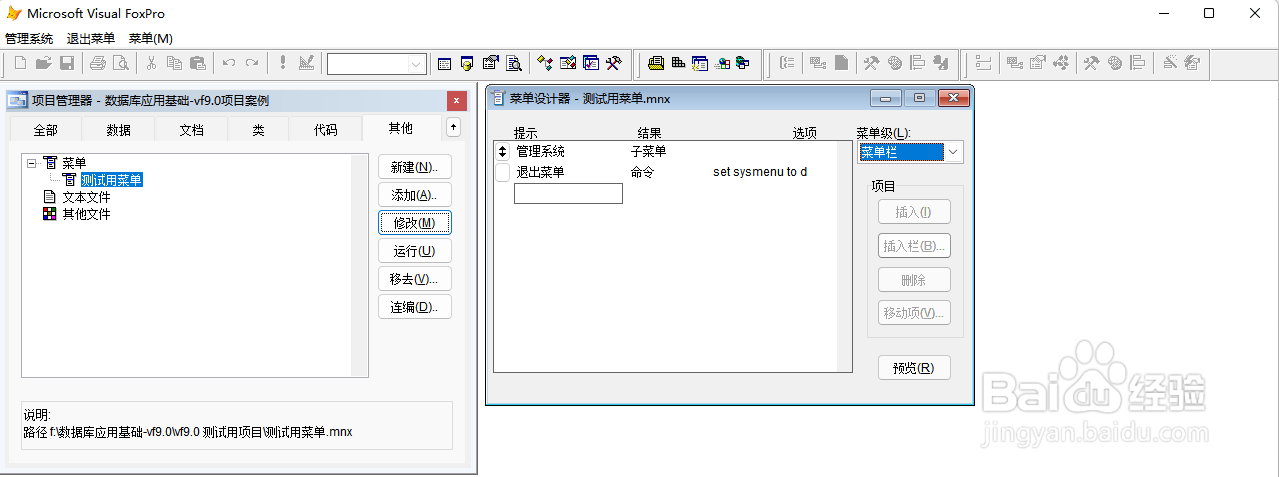Click the 预览(R) button in menu designer

coord(914,367)
